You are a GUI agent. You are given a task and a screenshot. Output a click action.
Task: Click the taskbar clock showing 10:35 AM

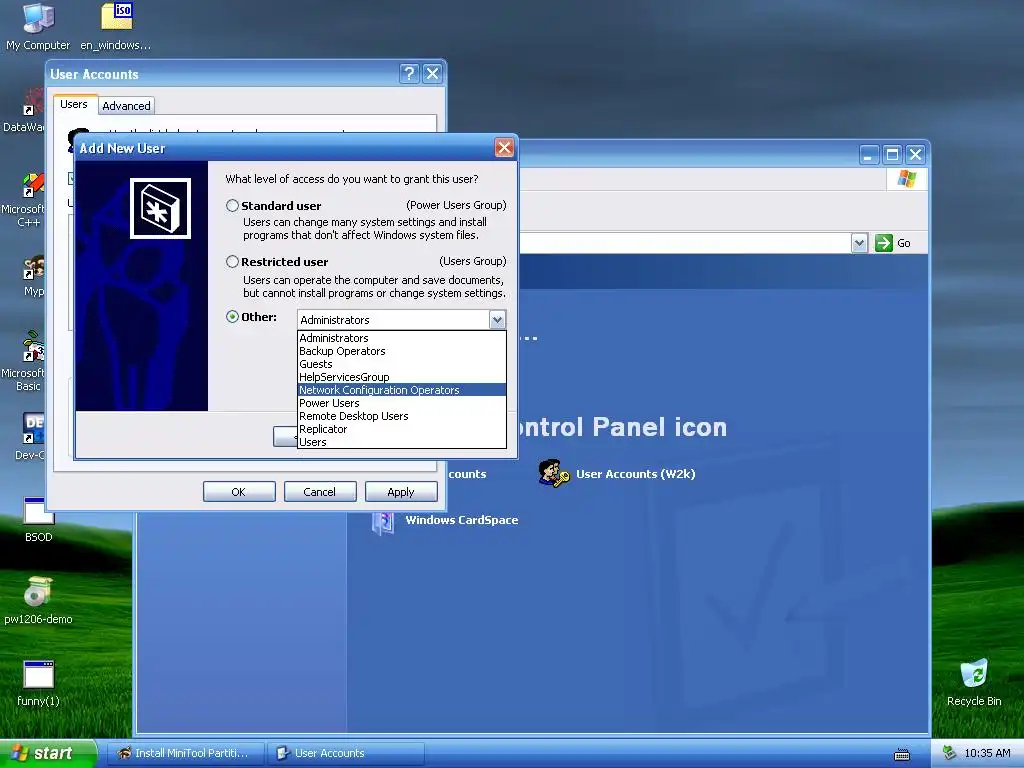(987, 753)
